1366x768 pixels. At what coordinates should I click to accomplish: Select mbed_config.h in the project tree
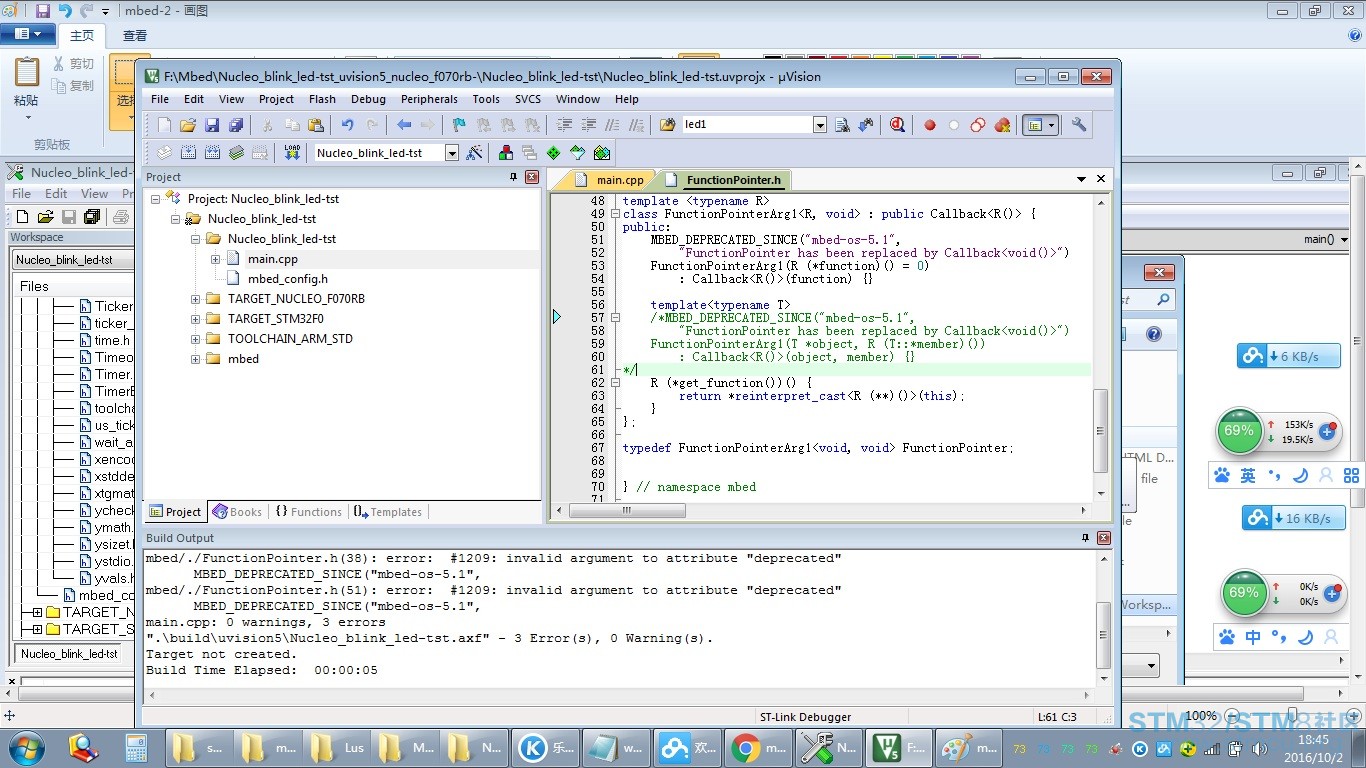click(287, 279)
